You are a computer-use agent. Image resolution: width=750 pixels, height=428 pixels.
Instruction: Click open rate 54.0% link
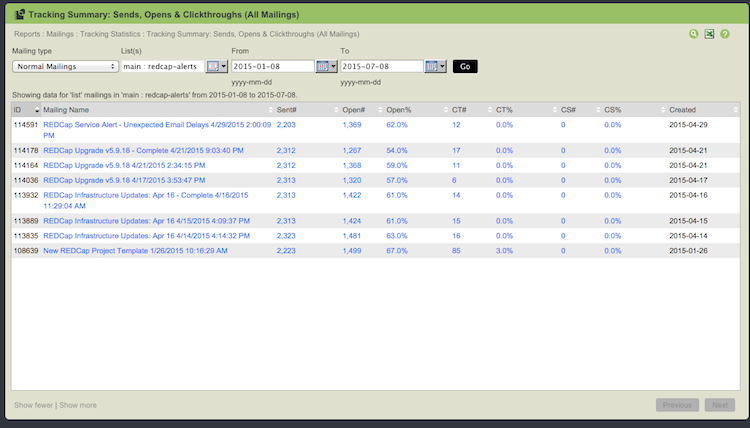(397, 151)
